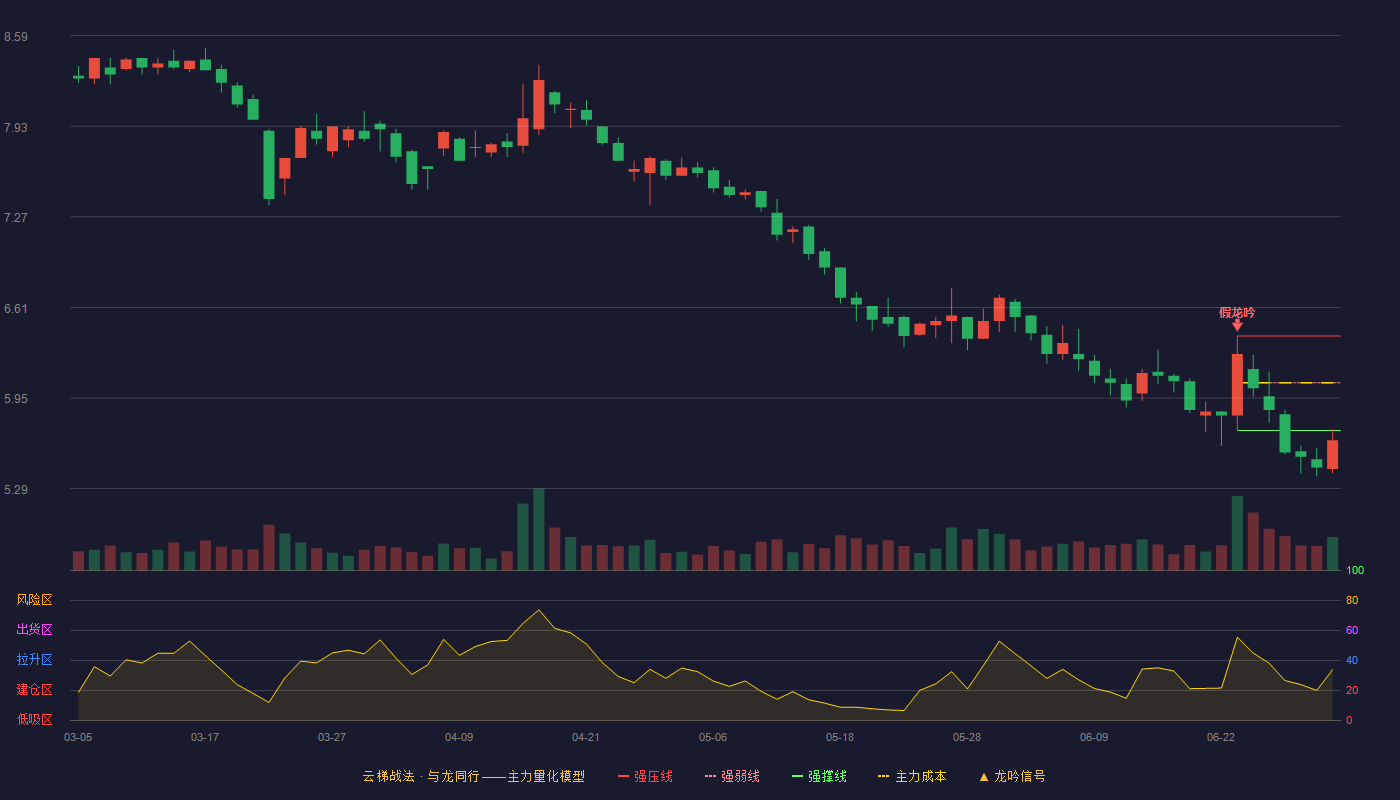Click the 04-09 date label
This screenshot has width=1400, height=800.
[x=459, y=737]
